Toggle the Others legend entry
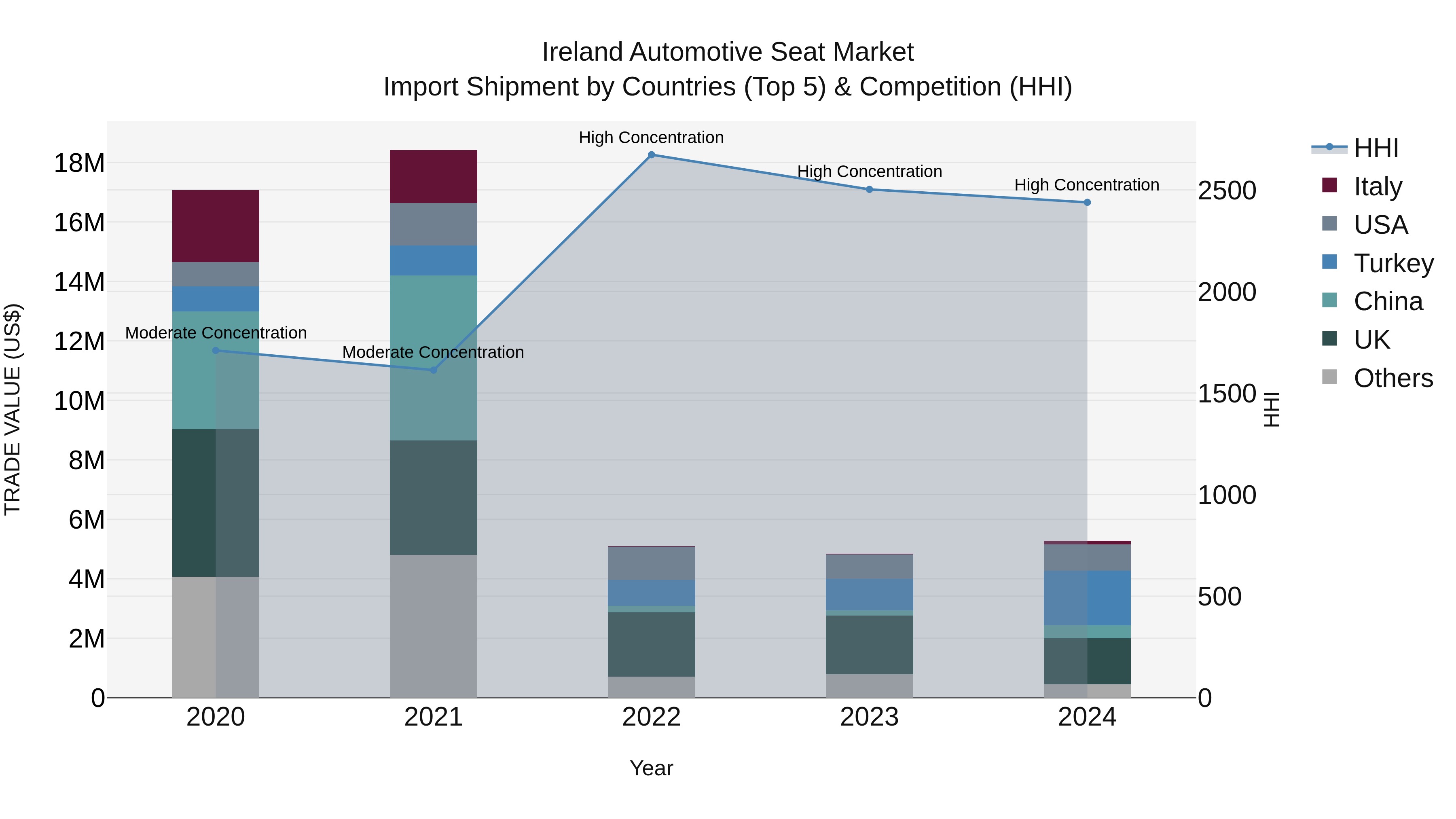 pyautogui.click(x=1378, y=378)
